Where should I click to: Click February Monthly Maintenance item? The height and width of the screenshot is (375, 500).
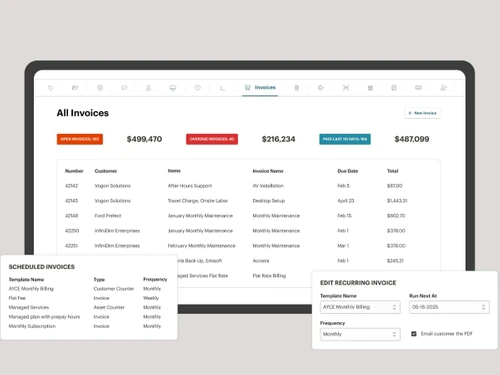[201, 246]
